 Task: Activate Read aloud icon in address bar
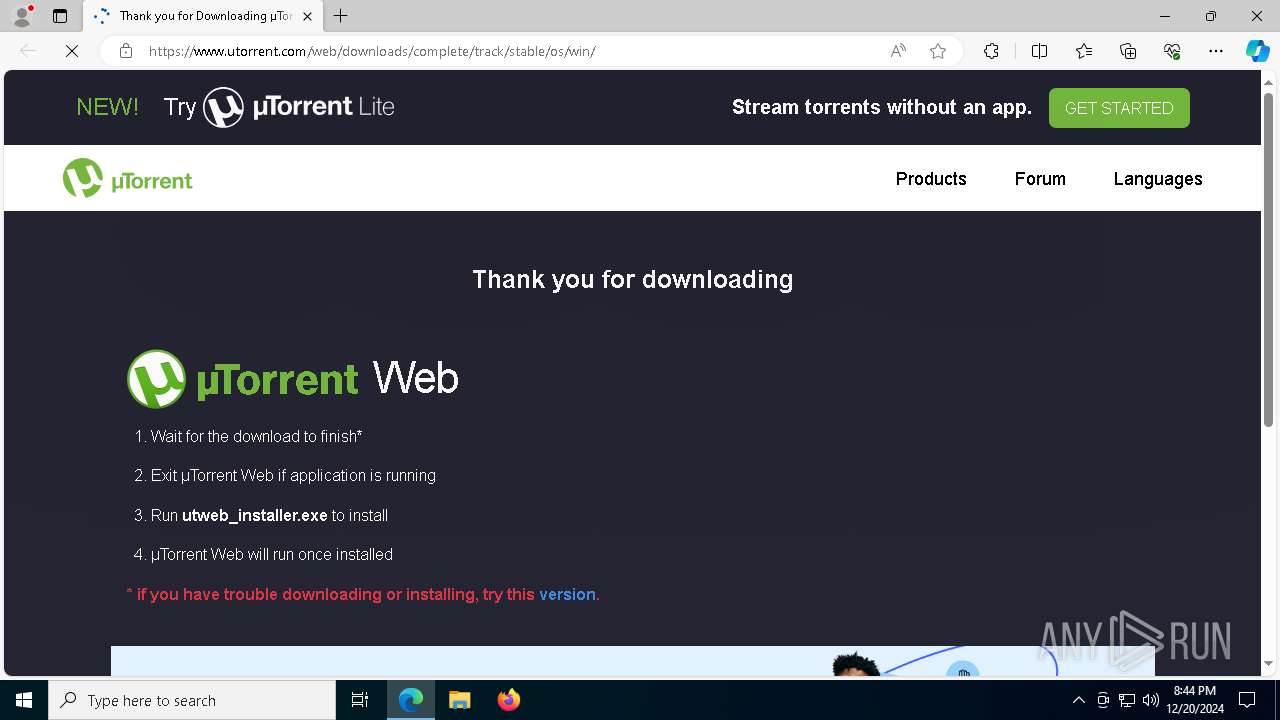pyautogui.click(x=898, y=51)
